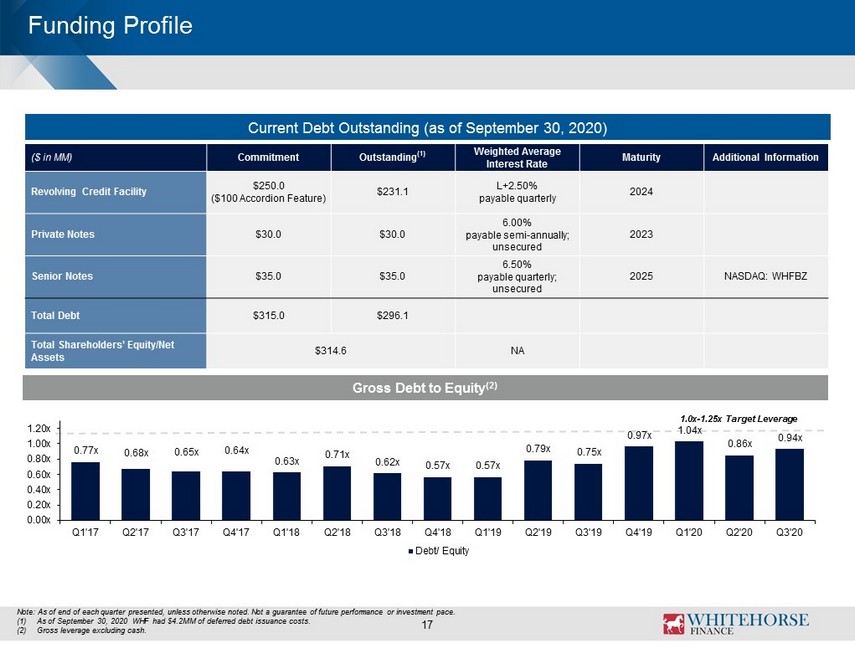Click the 6.50% payable quarterly cell
This screenshot has height=654, width=855.
click(517, 276)
